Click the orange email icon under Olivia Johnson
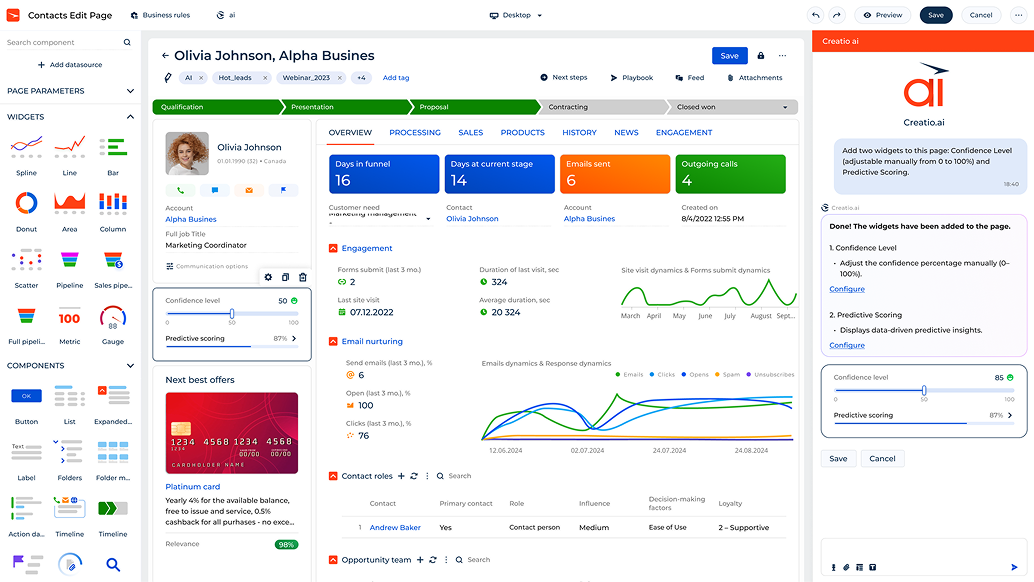The image size is (1034, 582). tap(248, 190)
